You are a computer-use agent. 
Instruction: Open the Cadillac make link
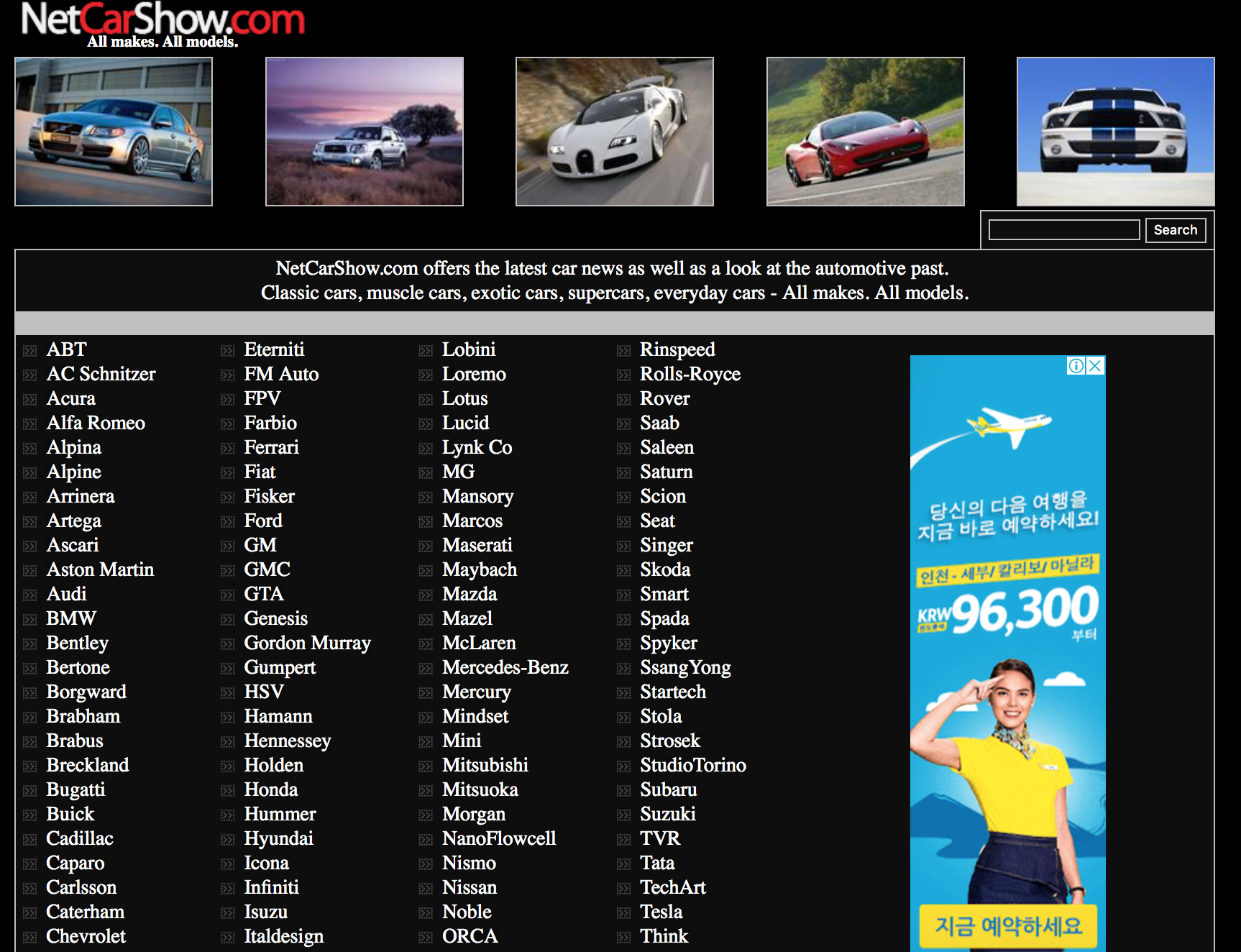pos(80,838)
